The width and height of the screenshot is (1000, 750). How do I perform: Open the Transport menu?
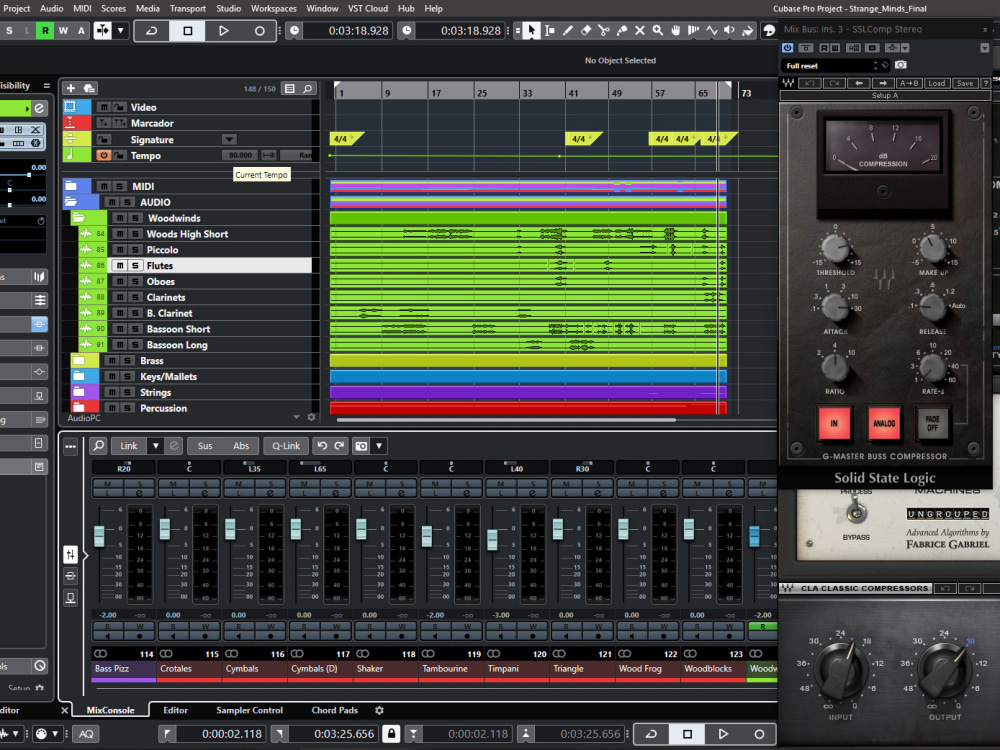tap(188, 8)
